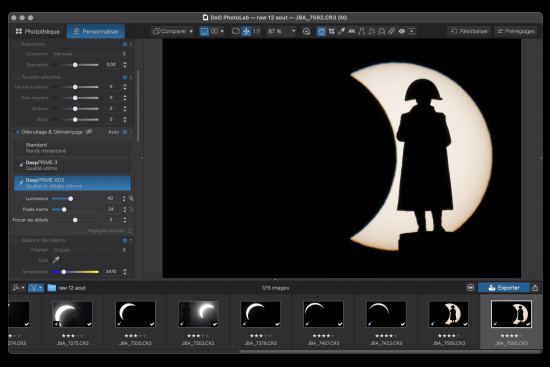
Task: Select single image view mode icon
Action: click(204, 31)
